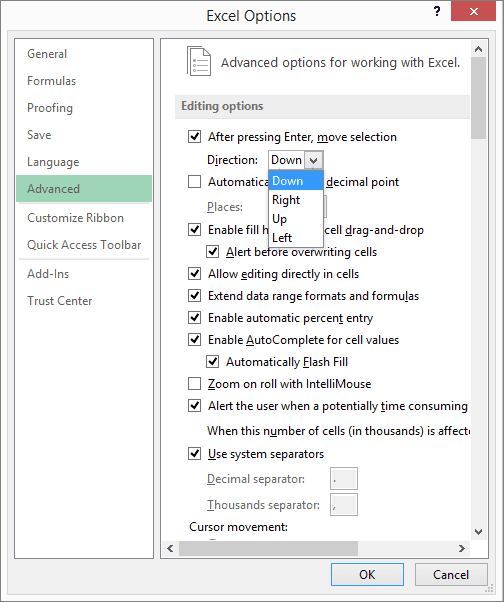Click the vertical scrollbar down arrow
The height and width of the screenshot is (602, 504).
coord(478,532)
